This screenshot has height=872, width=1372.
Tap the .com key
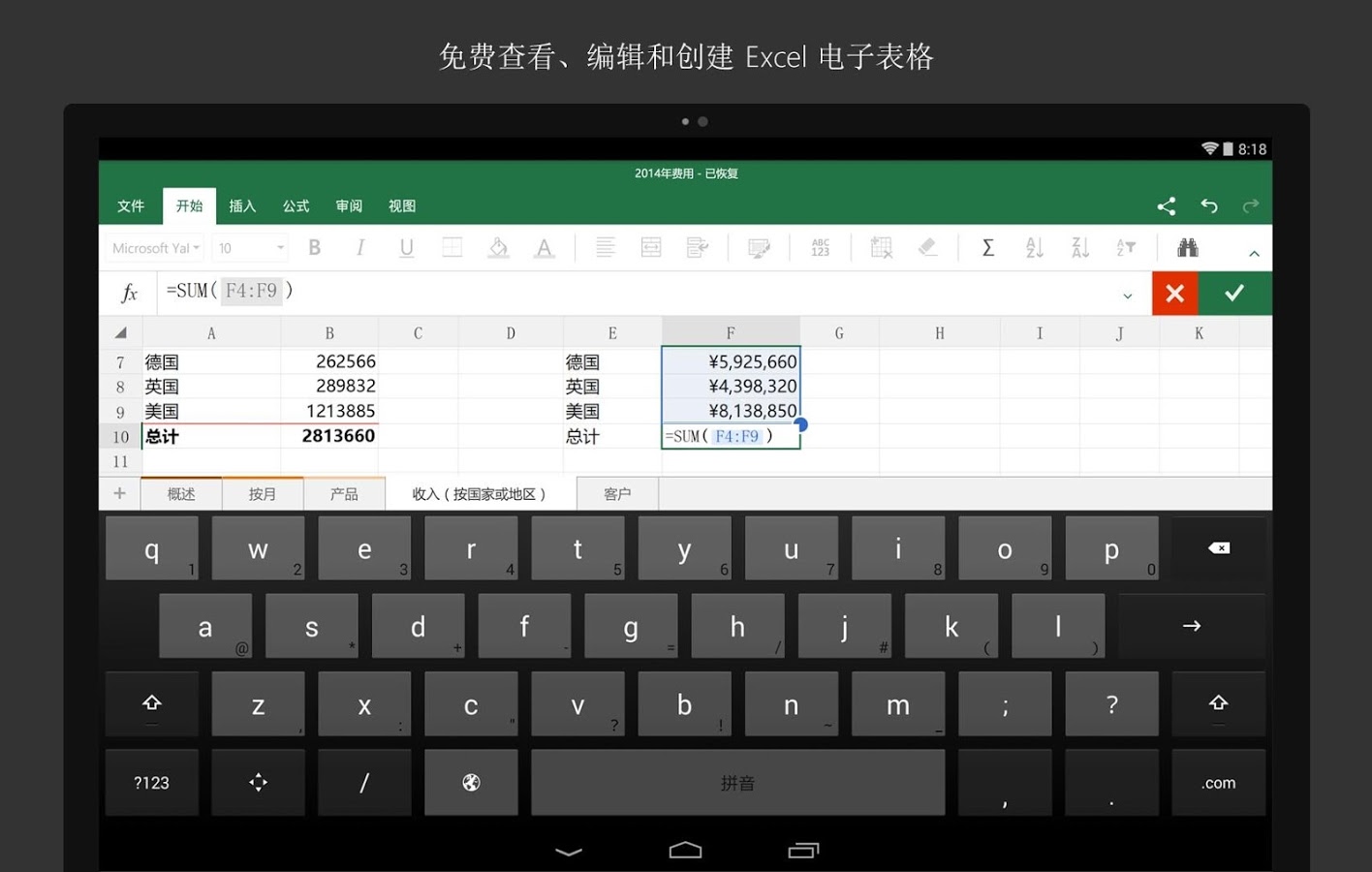(1219, 782)
